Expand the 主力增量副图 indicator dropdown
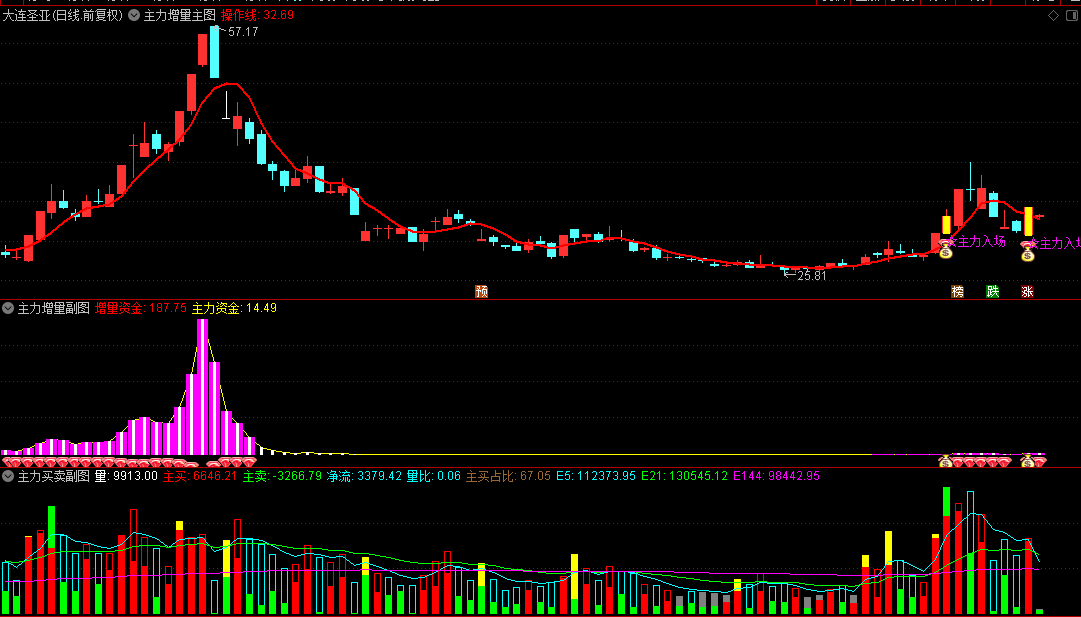Viewport: 1081px width, 617px height. click(8, 308)
